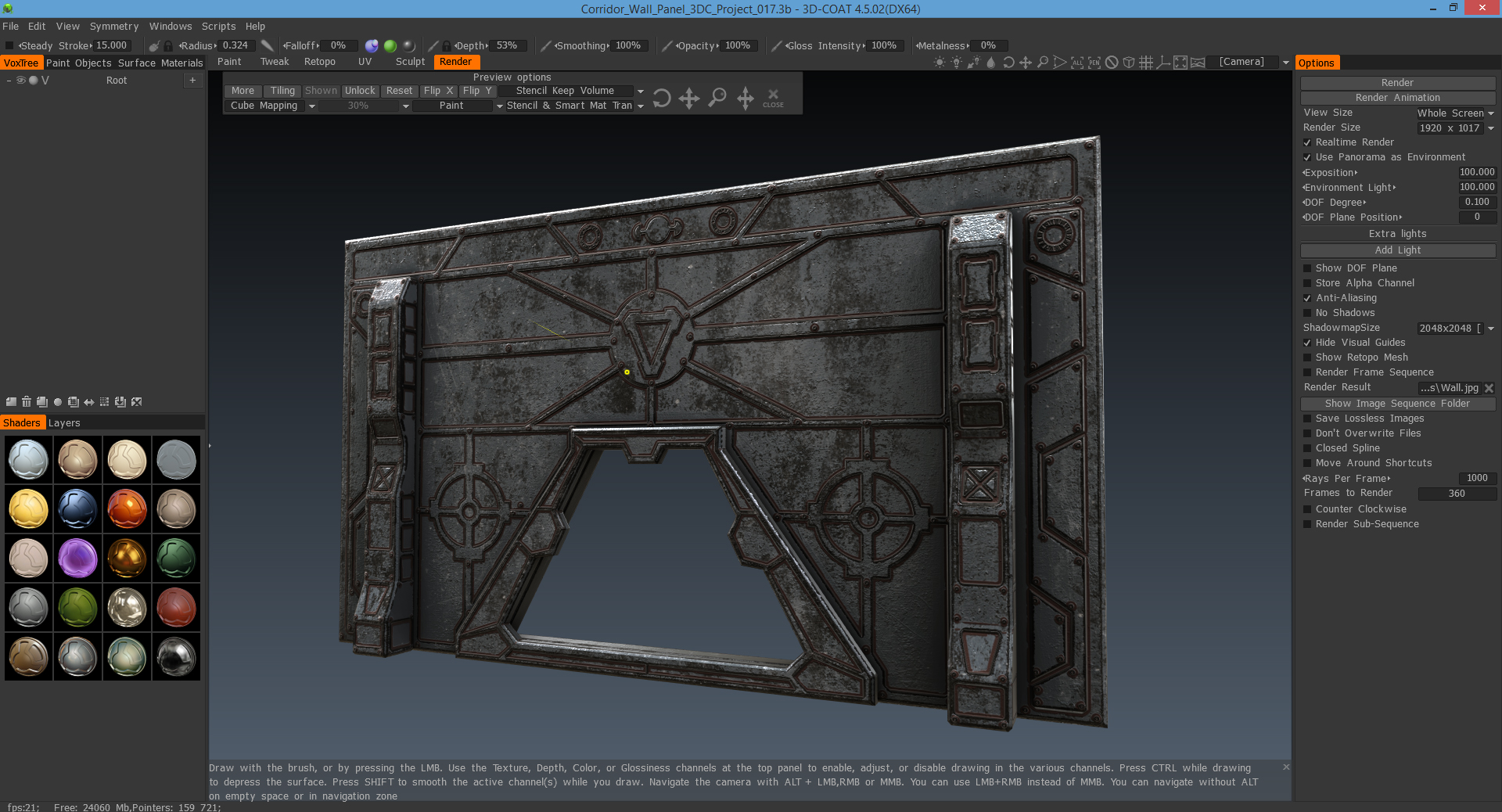Click the light bulb icon in viewport toolbar

coord(957,63)
